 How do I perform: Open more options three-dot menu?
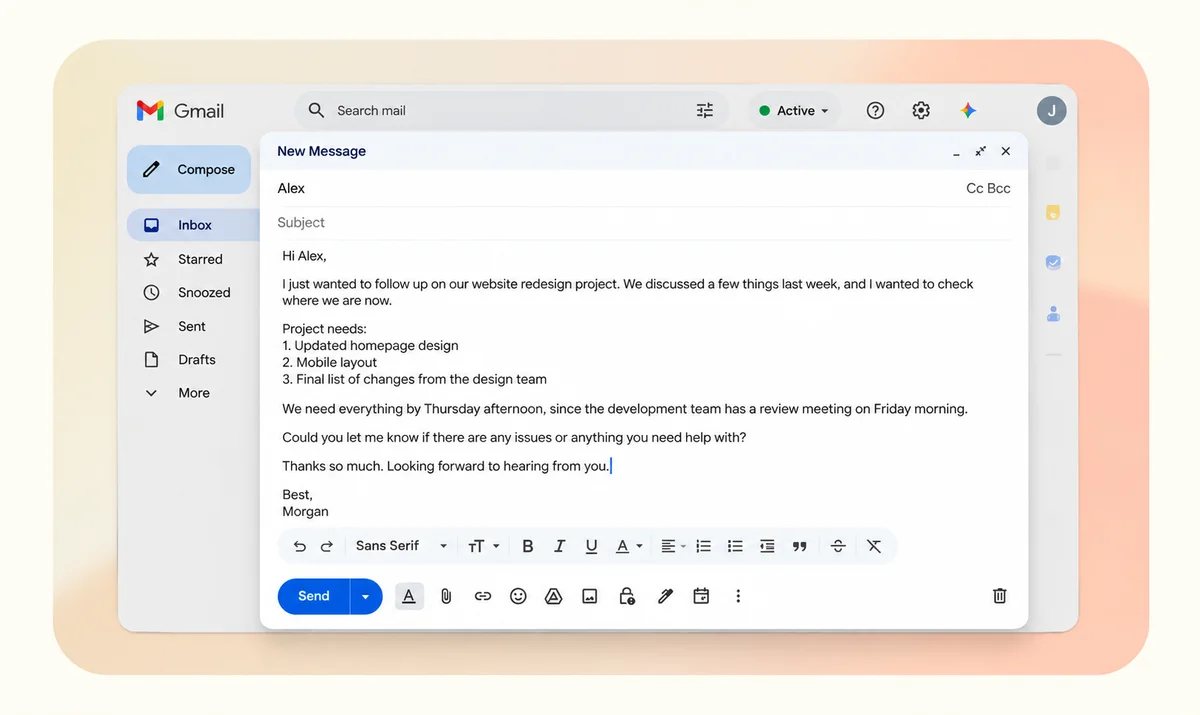(738, 596)
